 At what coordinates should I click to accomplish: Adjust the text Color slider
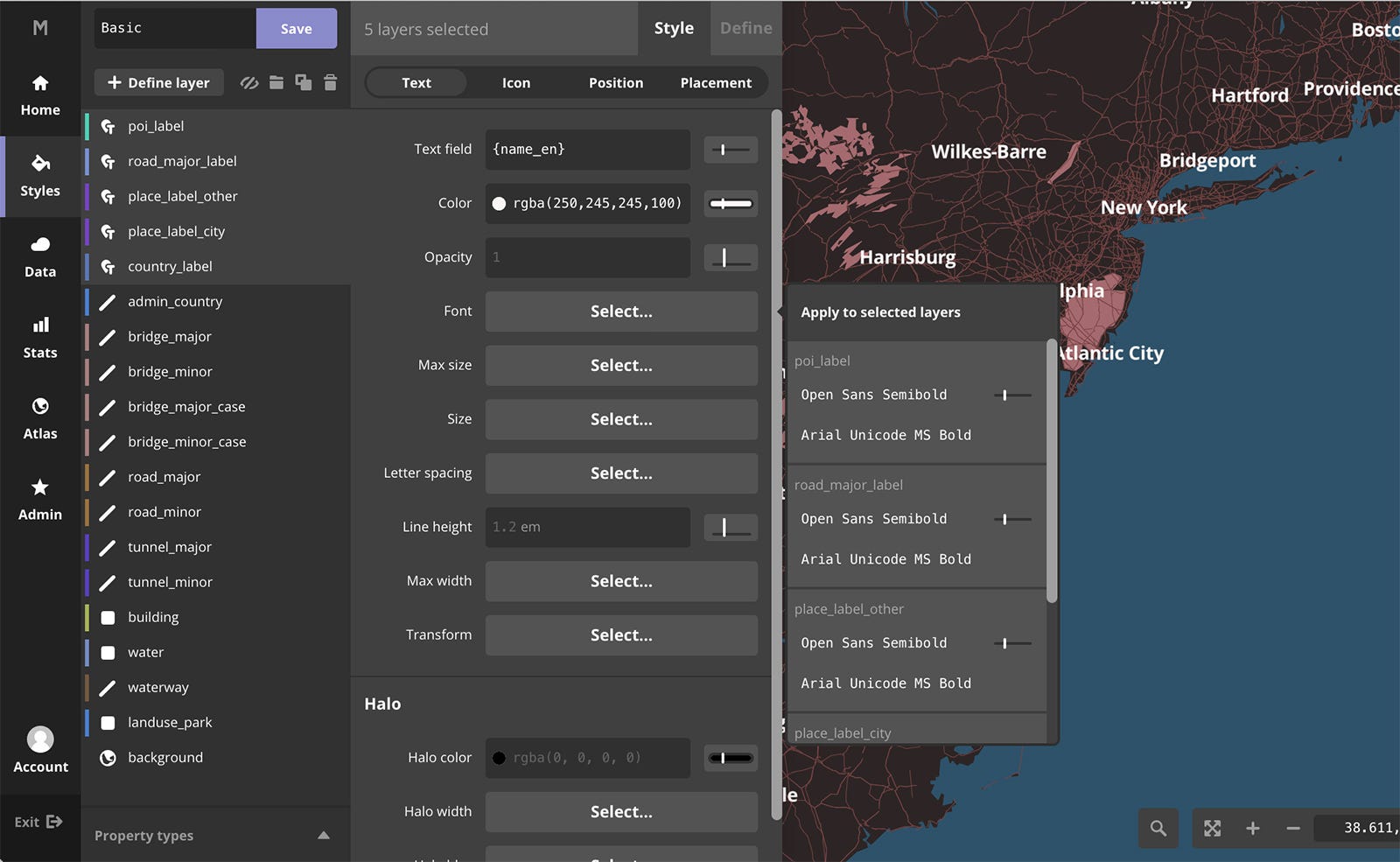point(730,204)
